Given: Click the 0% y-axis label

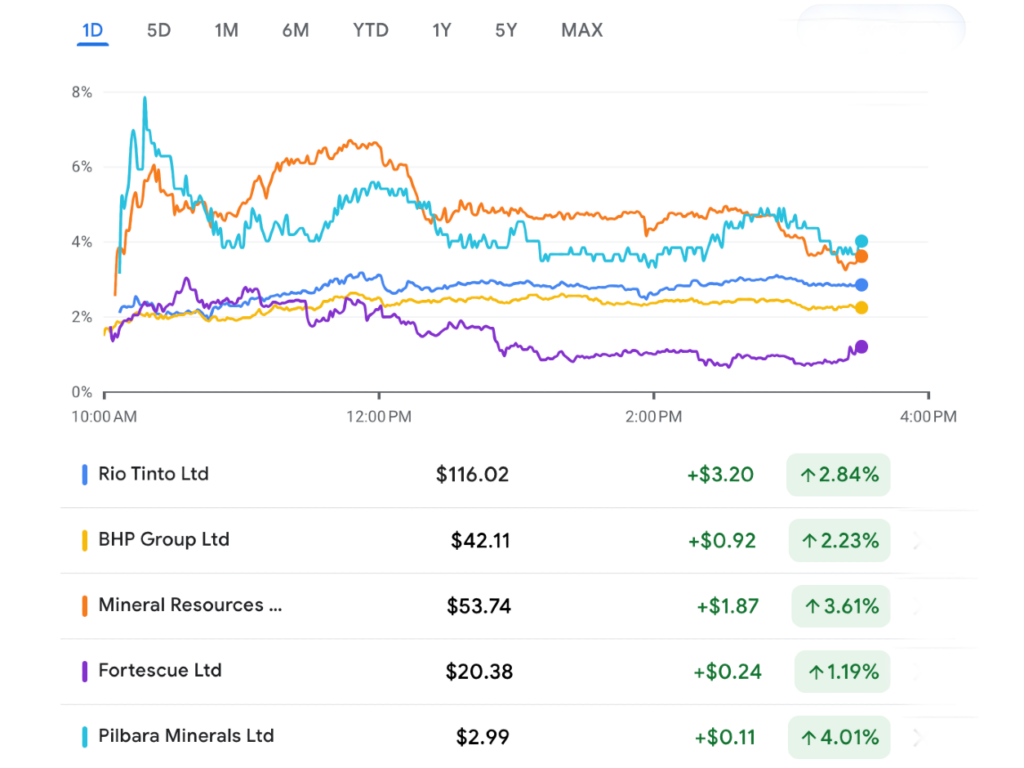Looking at the screenshot, I should [82, 392].
